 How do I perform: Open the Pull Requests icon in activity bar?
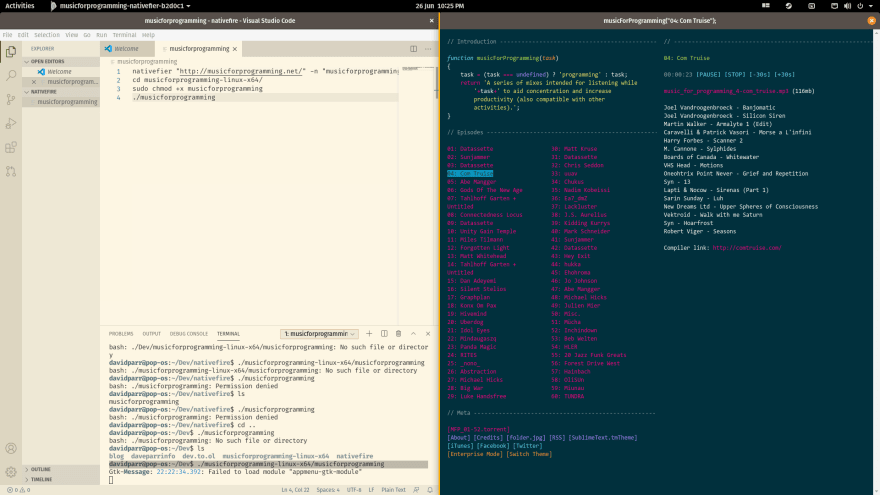coord(11,171)
